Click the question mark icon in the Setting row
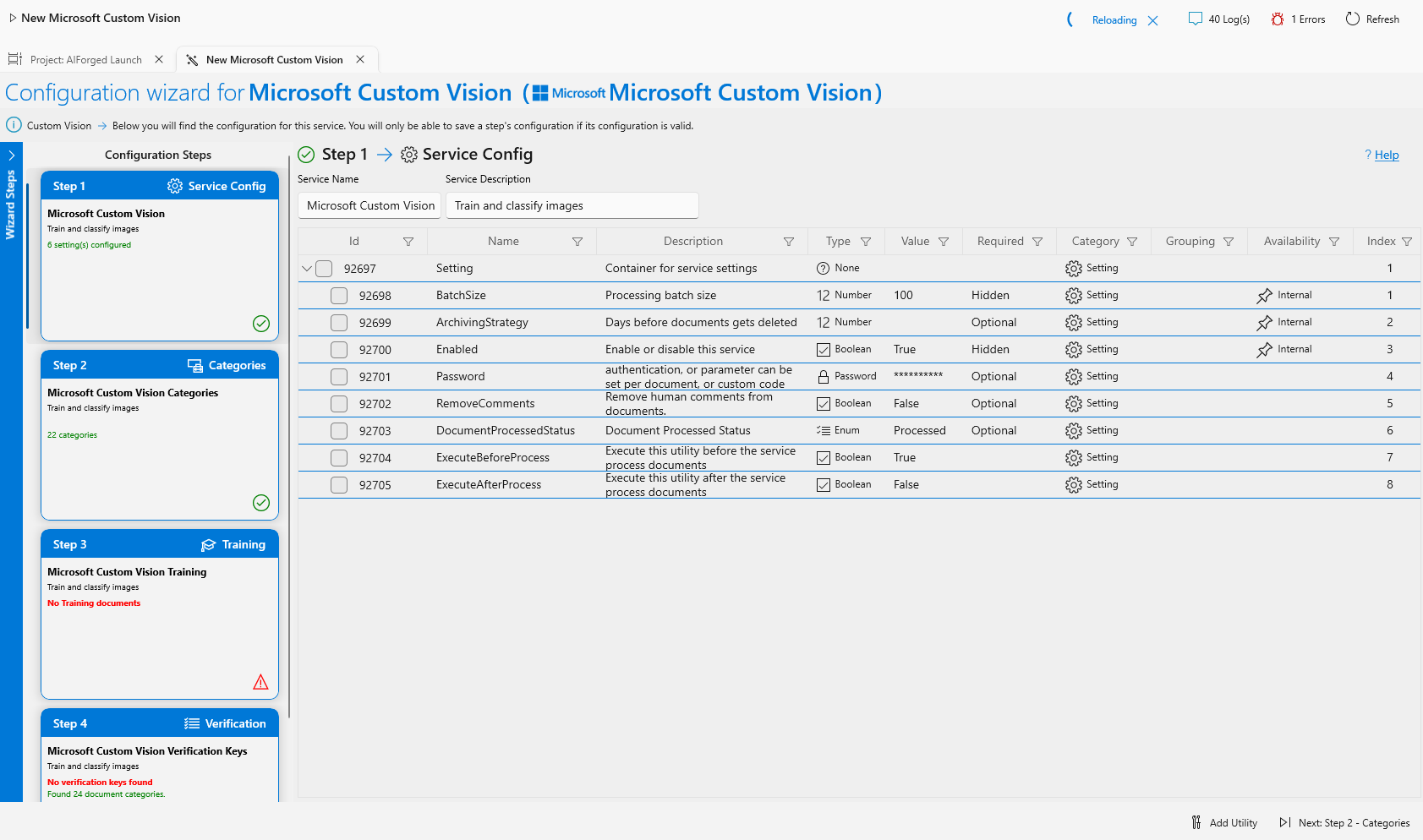The height and width of the screenshot is (840, 1423). tap(824, 269)
